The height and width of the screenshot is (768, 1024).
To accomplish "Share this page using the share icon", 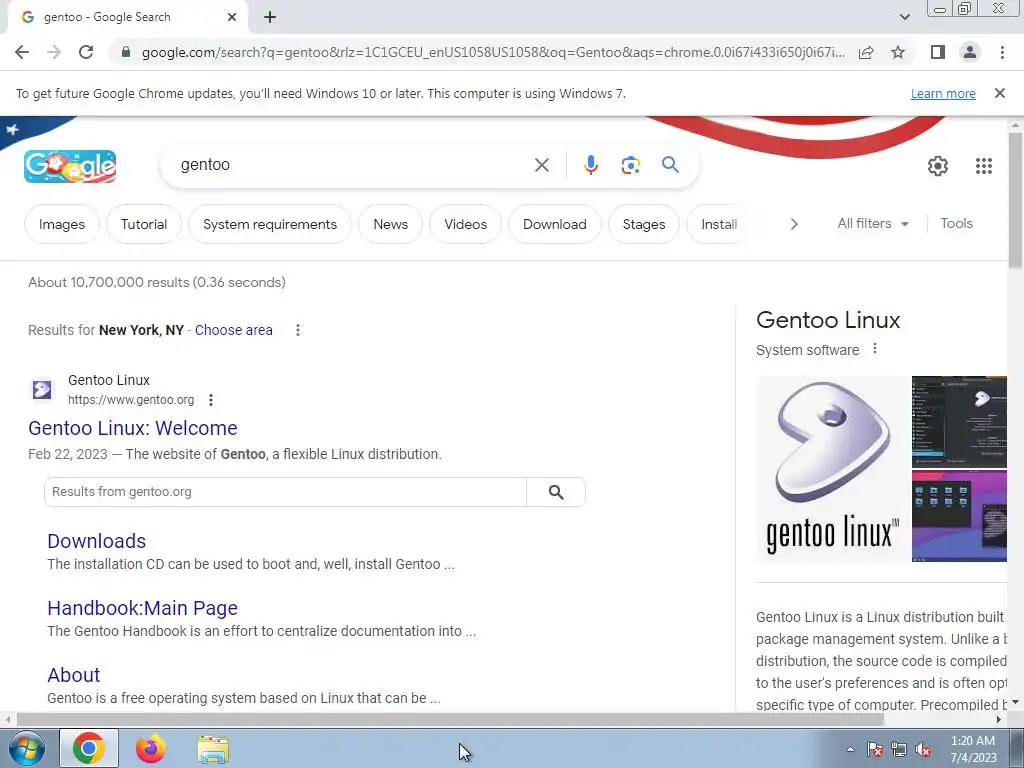I will tap(866, 52).
